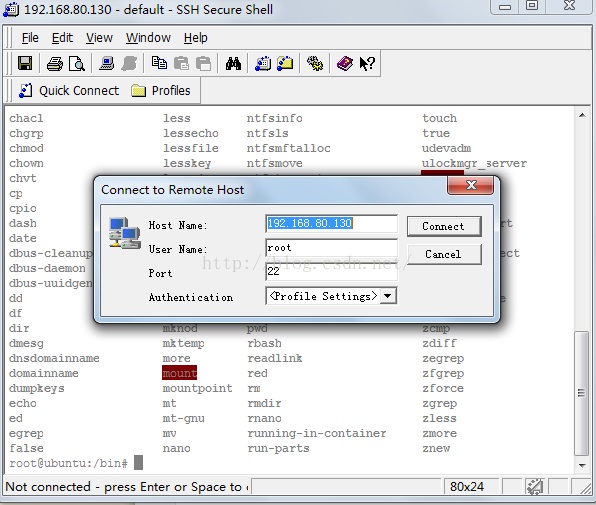Click 'ntfsinfo' in terminal listing
Image resolution: width=596 pixels, height=505 pixels.
274,119
